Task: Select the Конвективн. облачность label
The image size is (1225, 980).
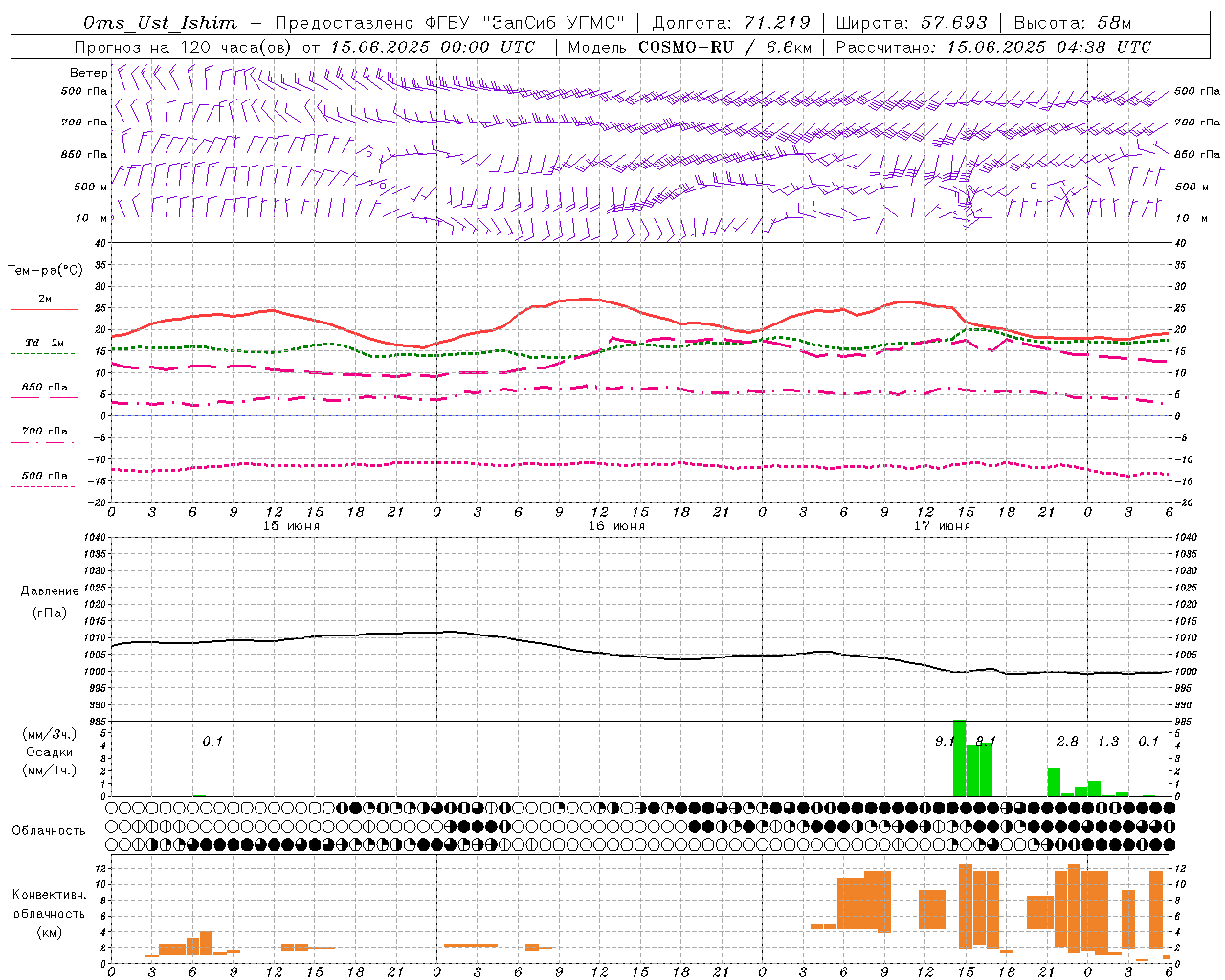Action: pos(49,903)
